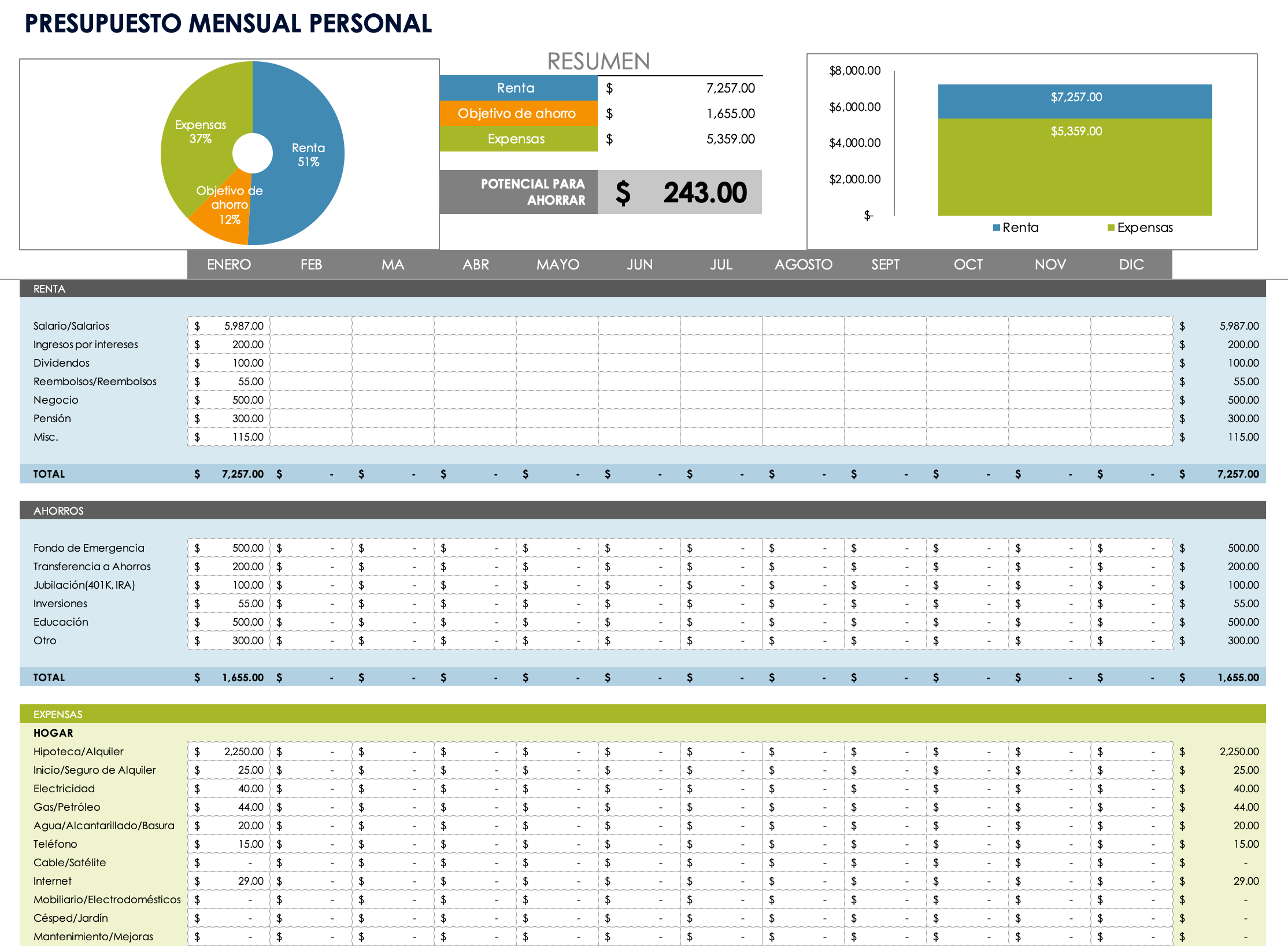Click the Salario/Salarios ENERO cell 5,987.00
This screenshot has width=1288, height=946.
[229, 326]
